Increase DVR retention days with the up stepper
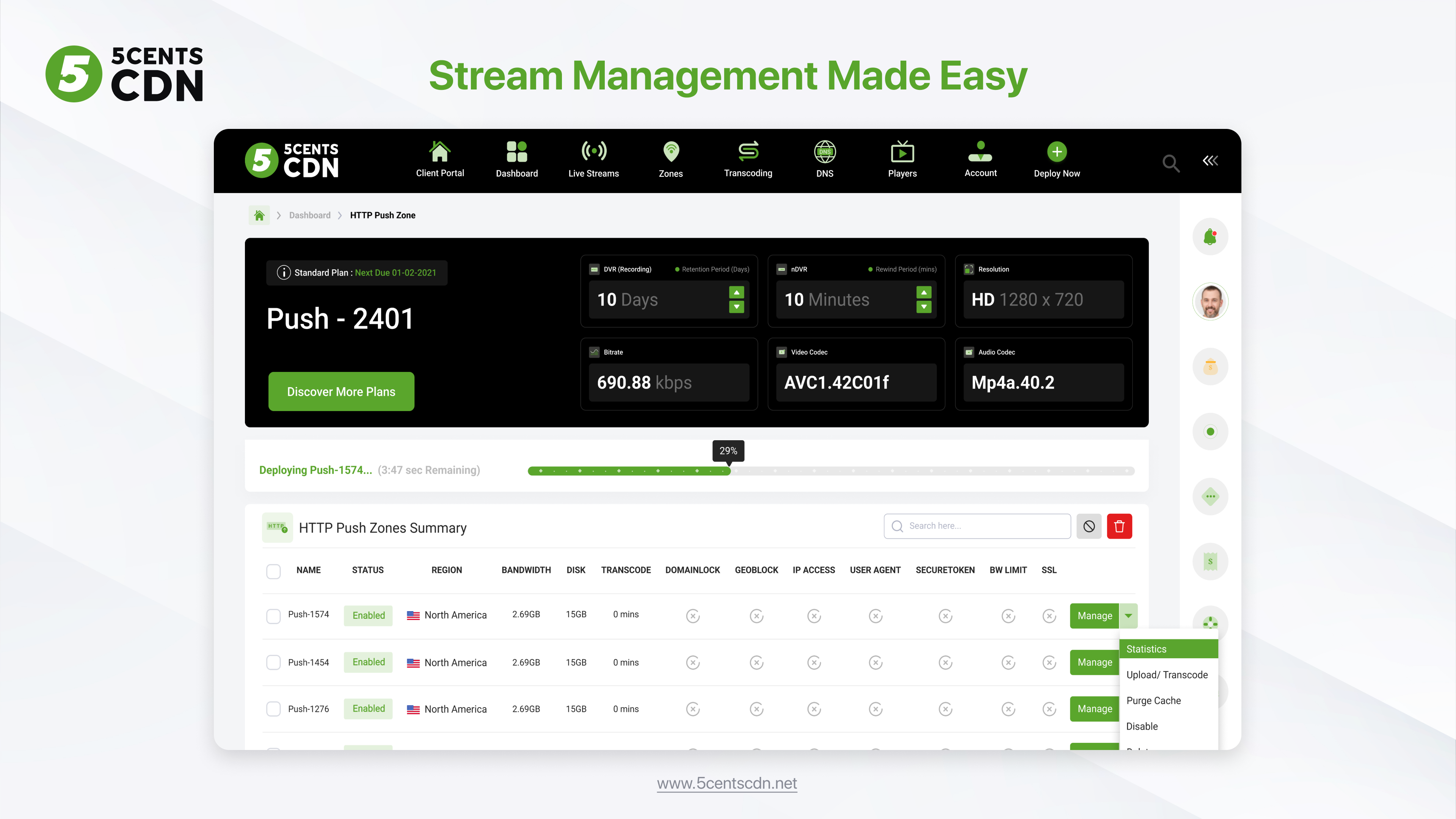This screenshot has height=819, width=1456. (x=736, y=292)
